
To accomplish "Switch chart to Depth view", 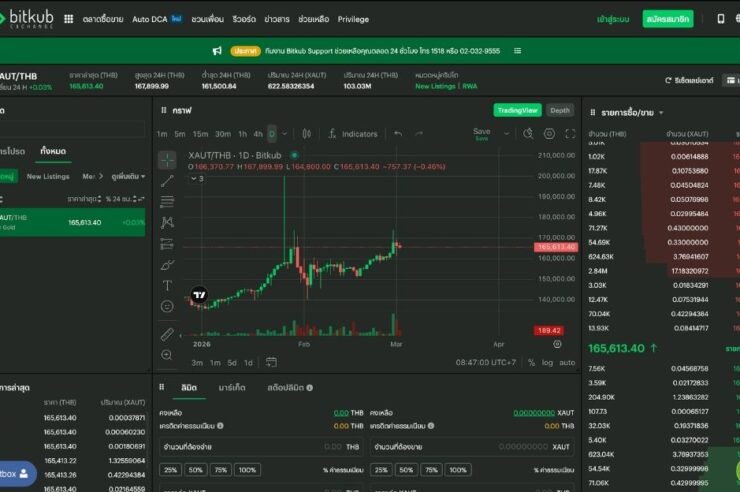I will click(x=560, y=110).
